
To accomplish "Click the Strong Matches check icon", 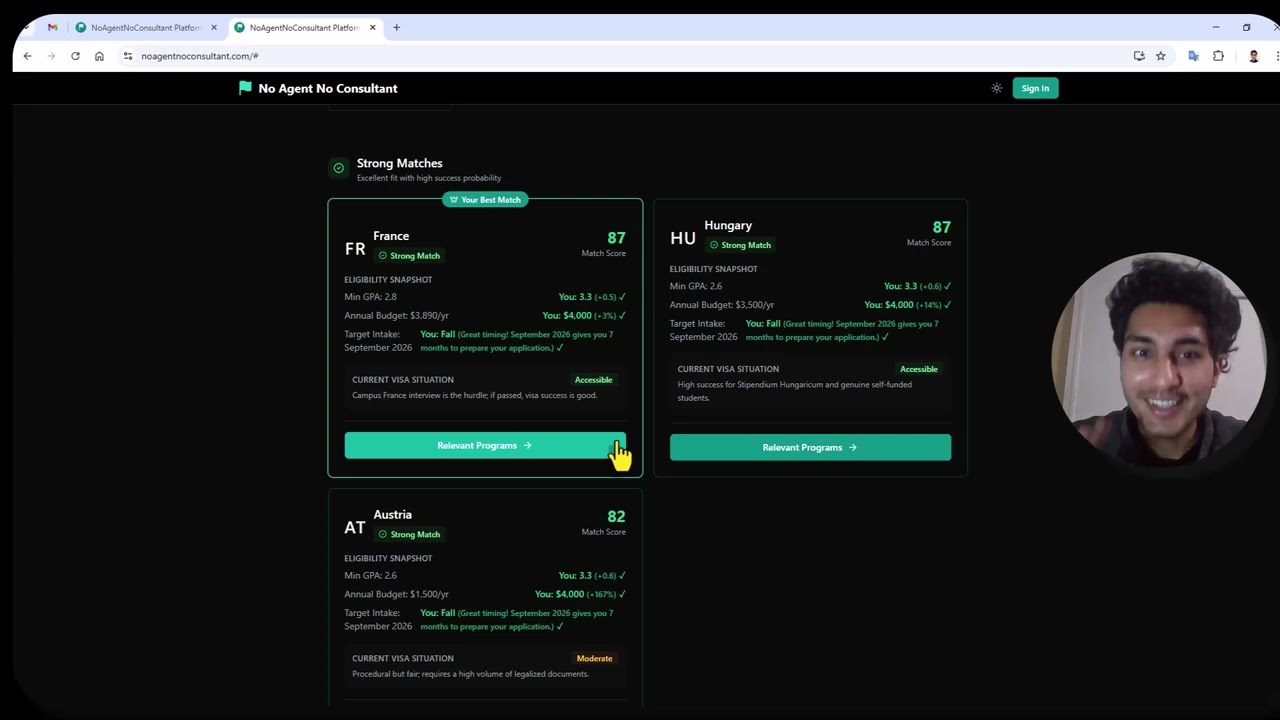I will (x=338, y=168).
